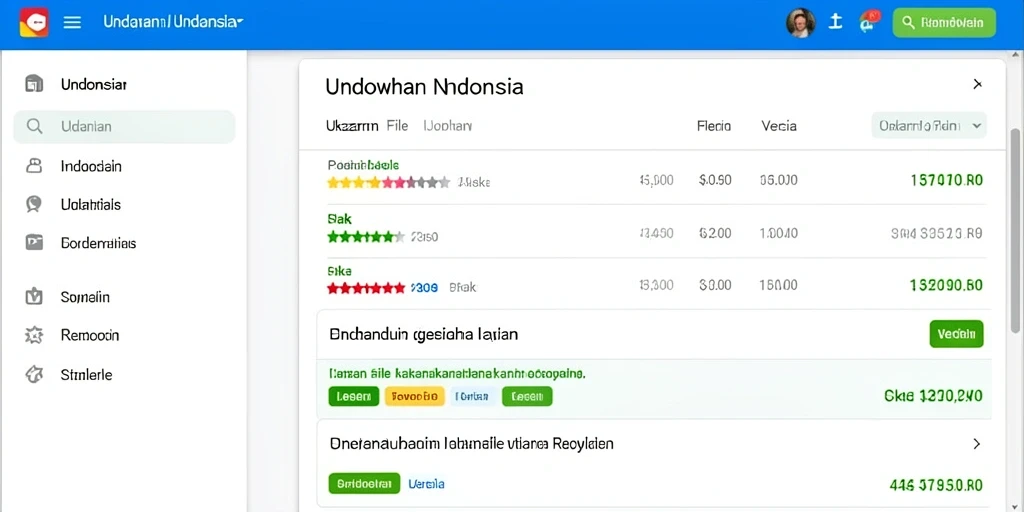Click the upload arrow icon in header
Screen dimensions: 1024x512
pos(835,22)
